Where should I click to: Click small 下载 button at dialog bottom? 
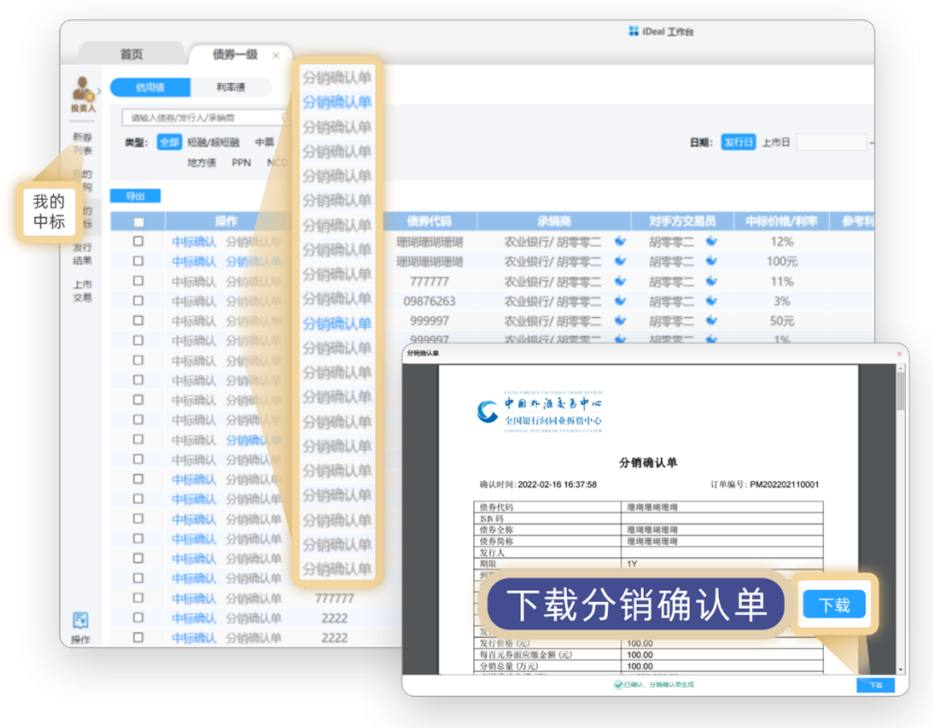875,685
